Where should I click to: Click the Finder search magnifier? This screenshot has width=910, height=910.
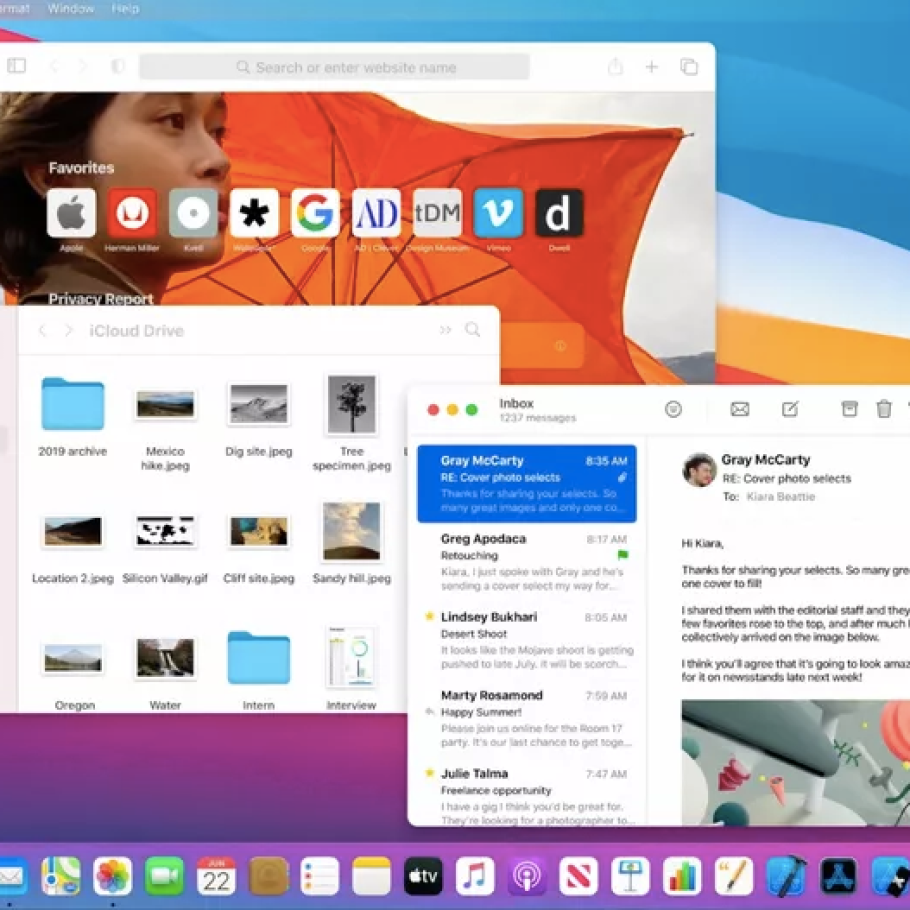473,330
